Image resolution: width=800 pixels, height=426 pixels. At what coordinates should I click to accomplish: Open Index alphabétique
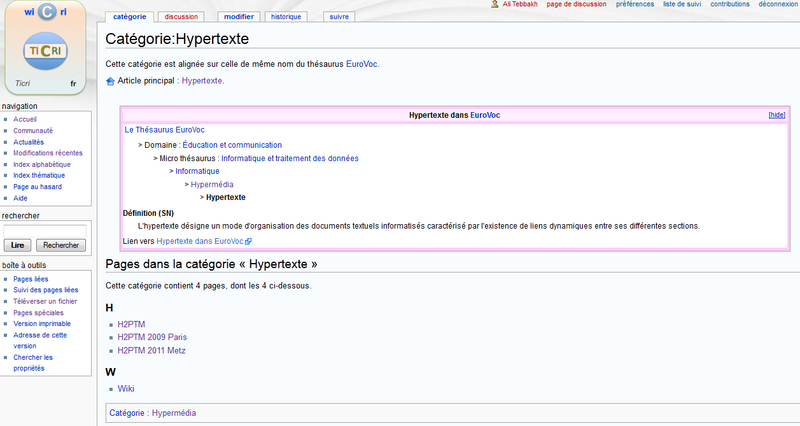pos(42,164)
